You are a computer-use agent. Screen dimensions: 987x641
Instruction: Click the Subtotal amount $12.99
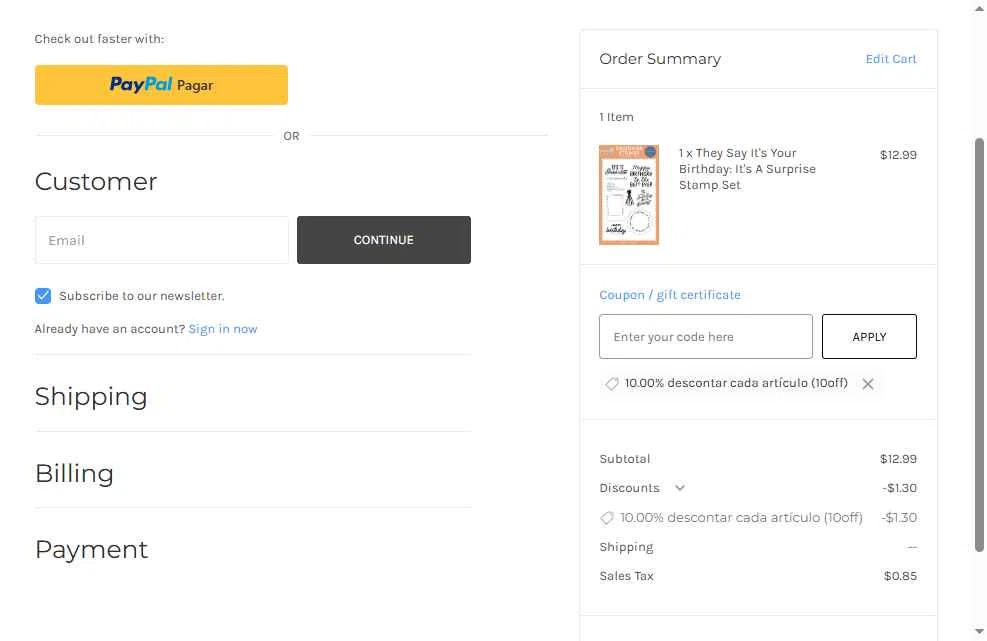(x=898, y=459)
